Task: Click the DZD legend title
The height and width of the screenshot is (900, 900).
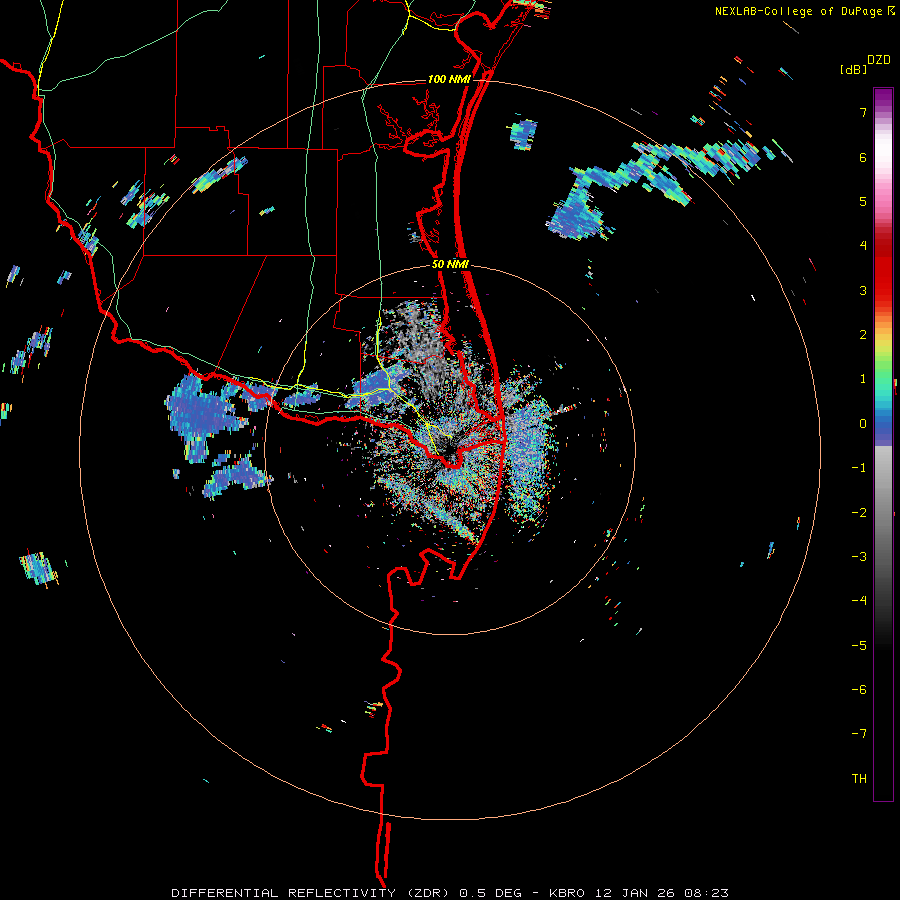Action: 879,60
